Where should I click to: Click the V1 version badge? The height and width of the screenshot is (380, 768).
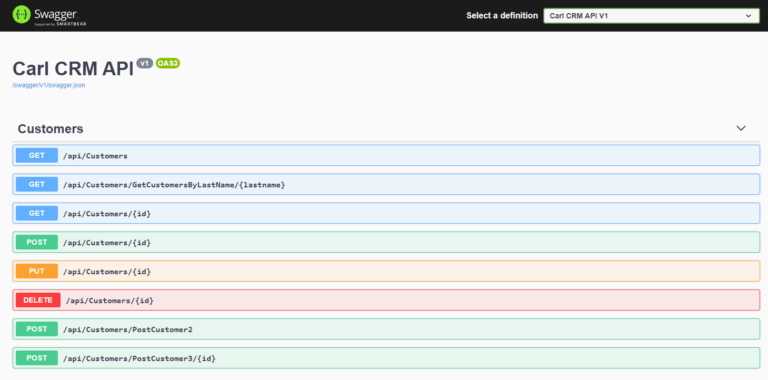pos(144,63)
